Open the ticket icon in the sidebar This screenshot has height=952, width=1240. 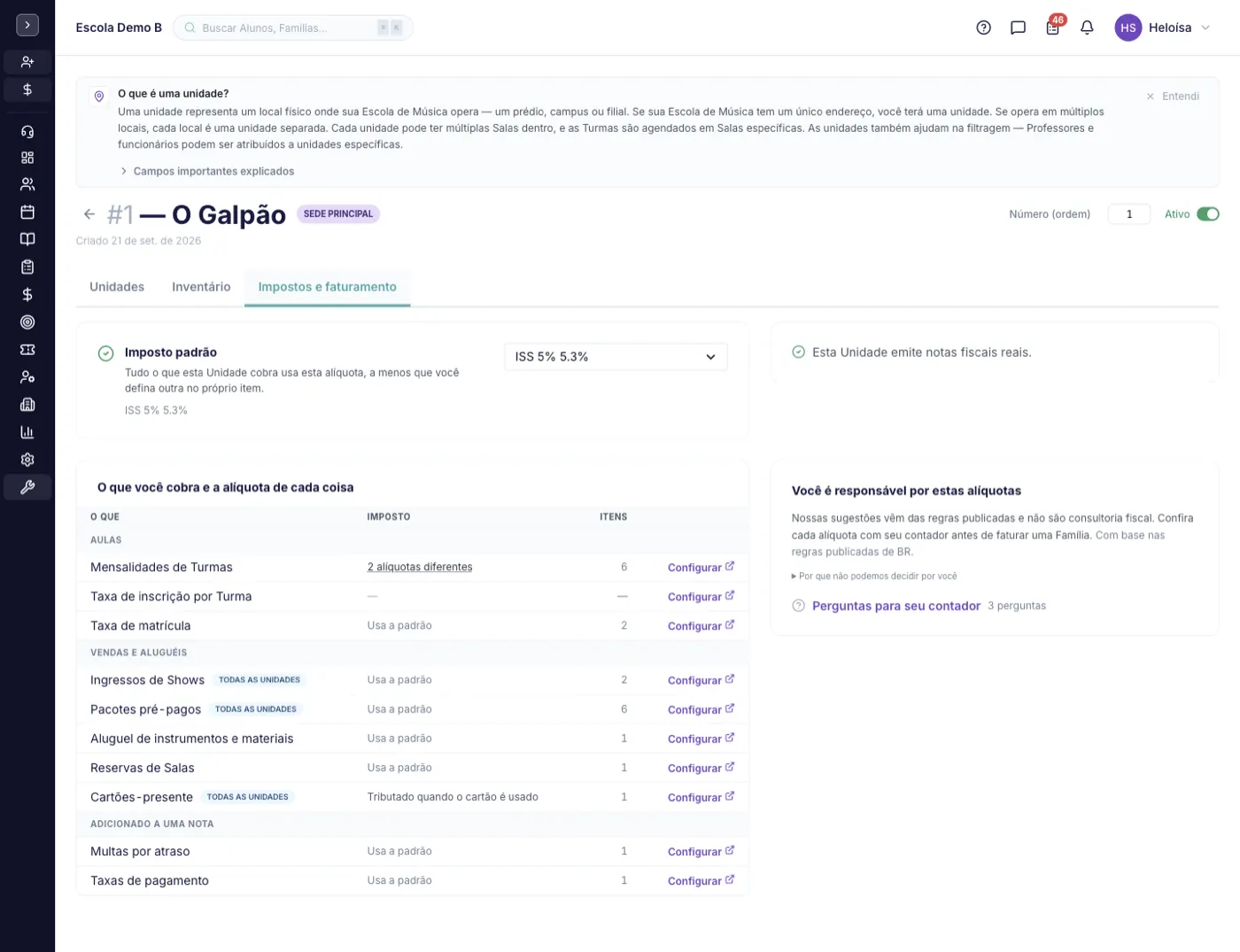27,350
